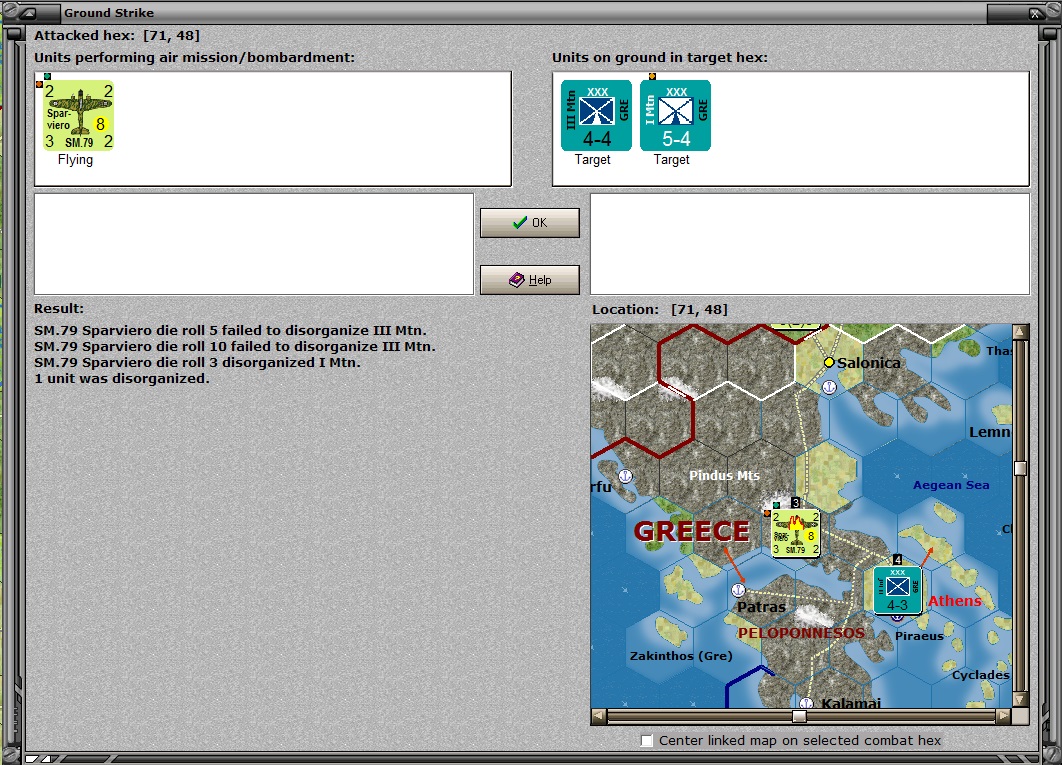Image resolution: width=1062 pixels, height=765 pixels.
Task: Click the Aegean Sea label on the map
Action: tap(951, 485)
